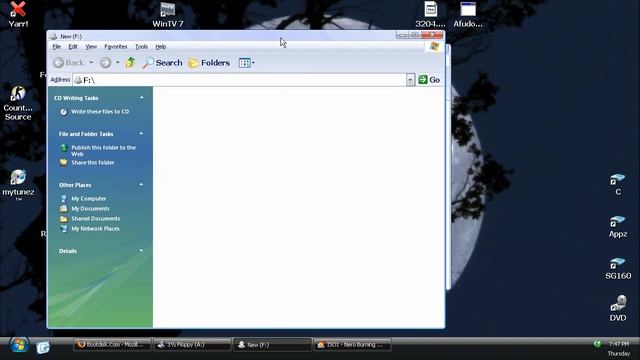Switch to 3½ Floppy (A:) taskbar button

(x=192, y=344)
